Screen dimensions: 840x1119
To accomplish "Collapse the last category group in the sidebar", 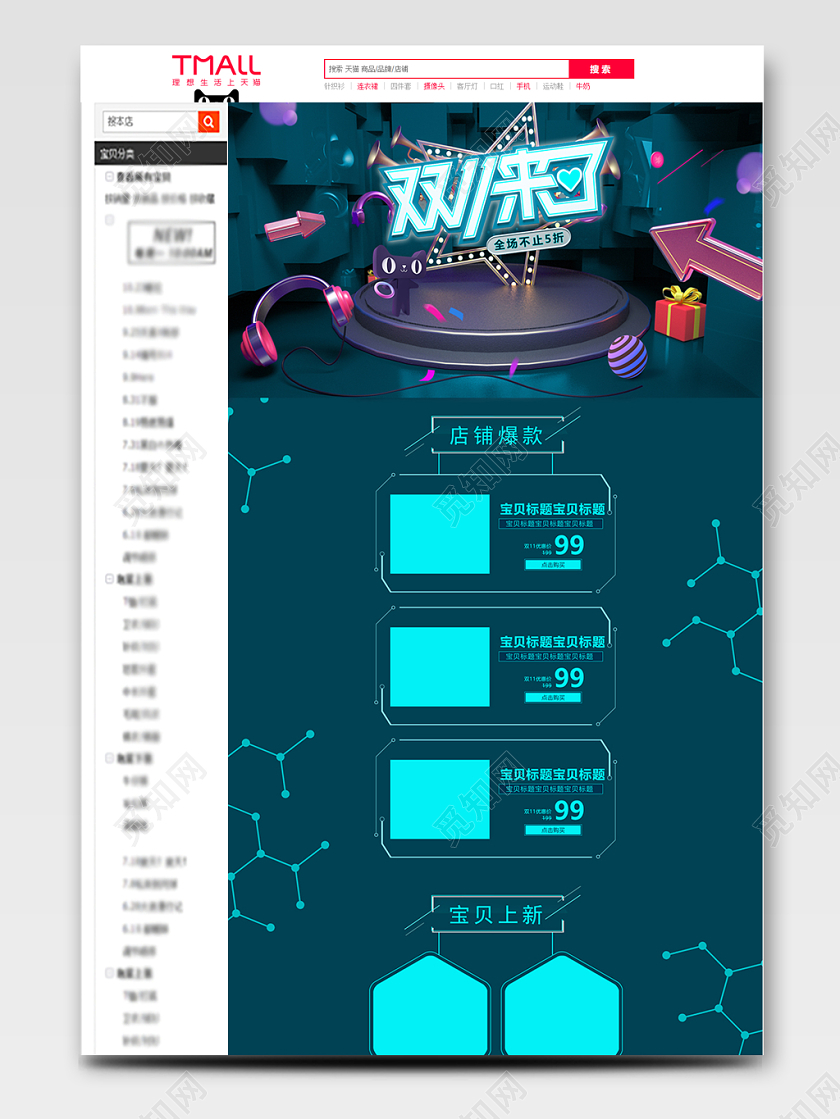I will [x=110, y=972].
